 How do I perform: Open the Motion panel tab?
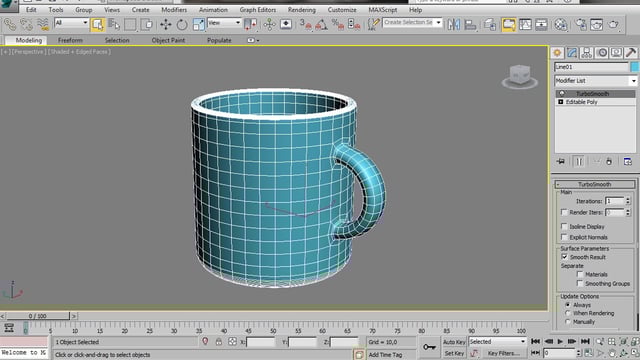click(602, 53)
